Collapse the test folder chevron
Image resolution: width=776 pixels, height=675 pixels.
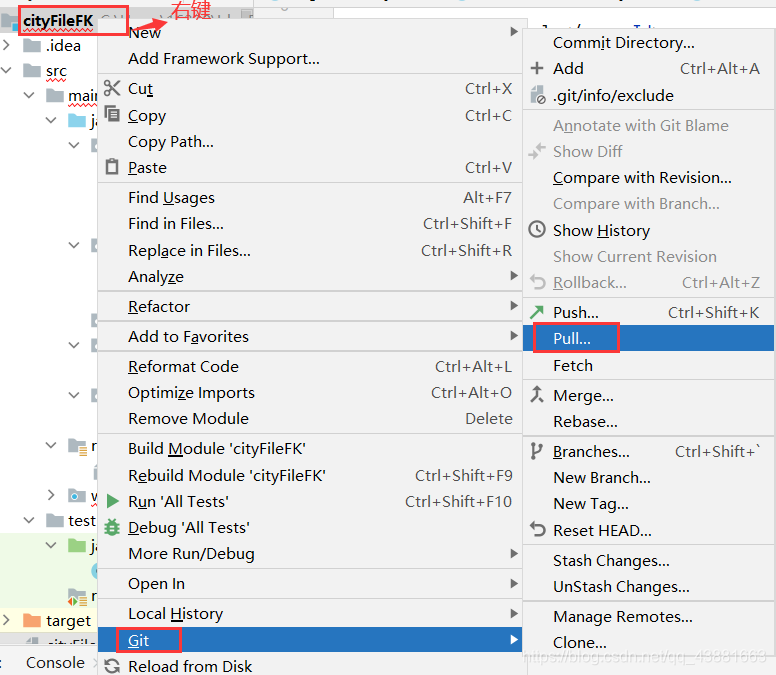29,520
